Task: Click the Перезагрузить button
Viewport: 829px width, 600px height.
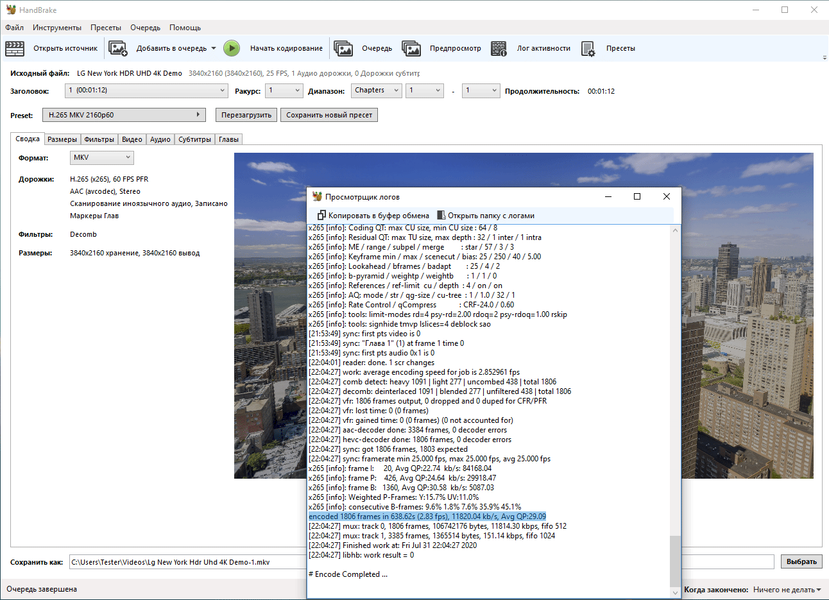Action: (x=244, y=115)
